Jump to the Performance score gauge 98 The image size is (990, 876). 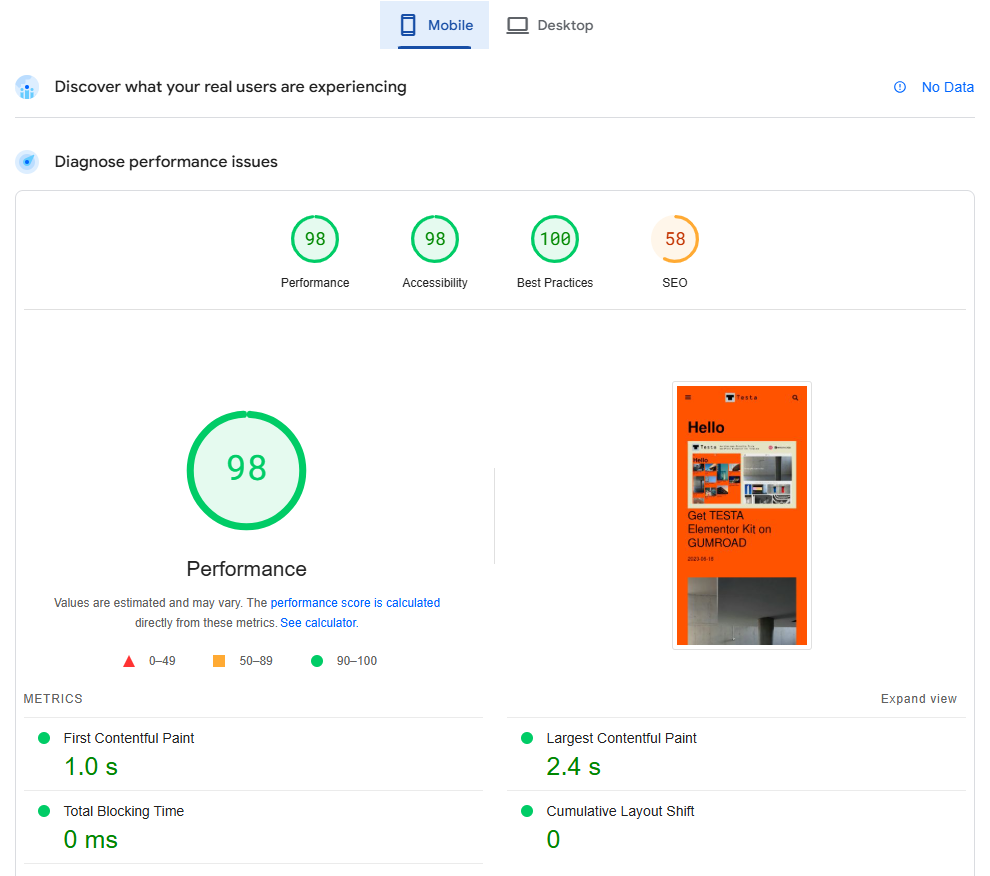[x=315, y=240]
